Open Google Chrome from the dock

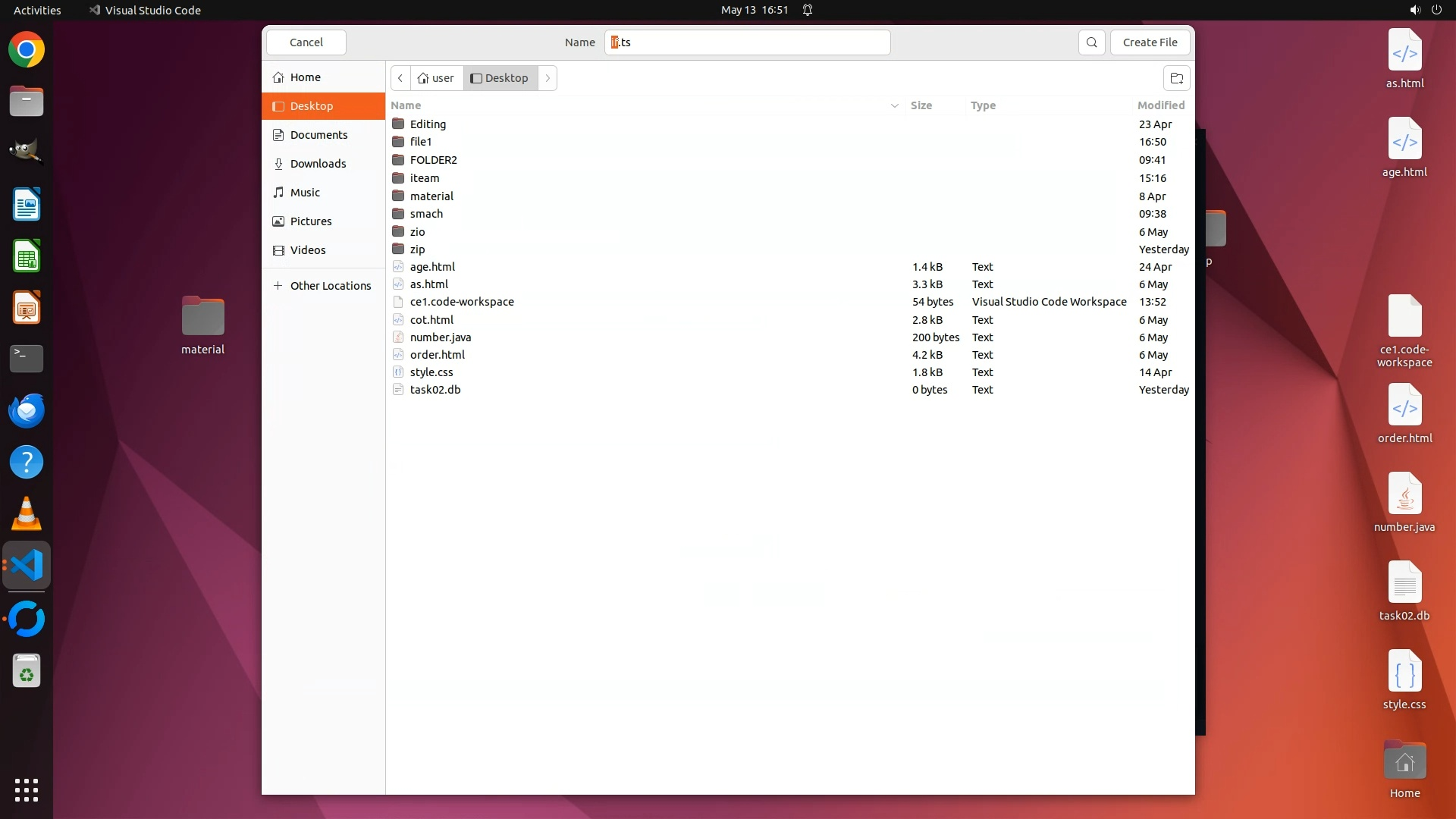27,50
